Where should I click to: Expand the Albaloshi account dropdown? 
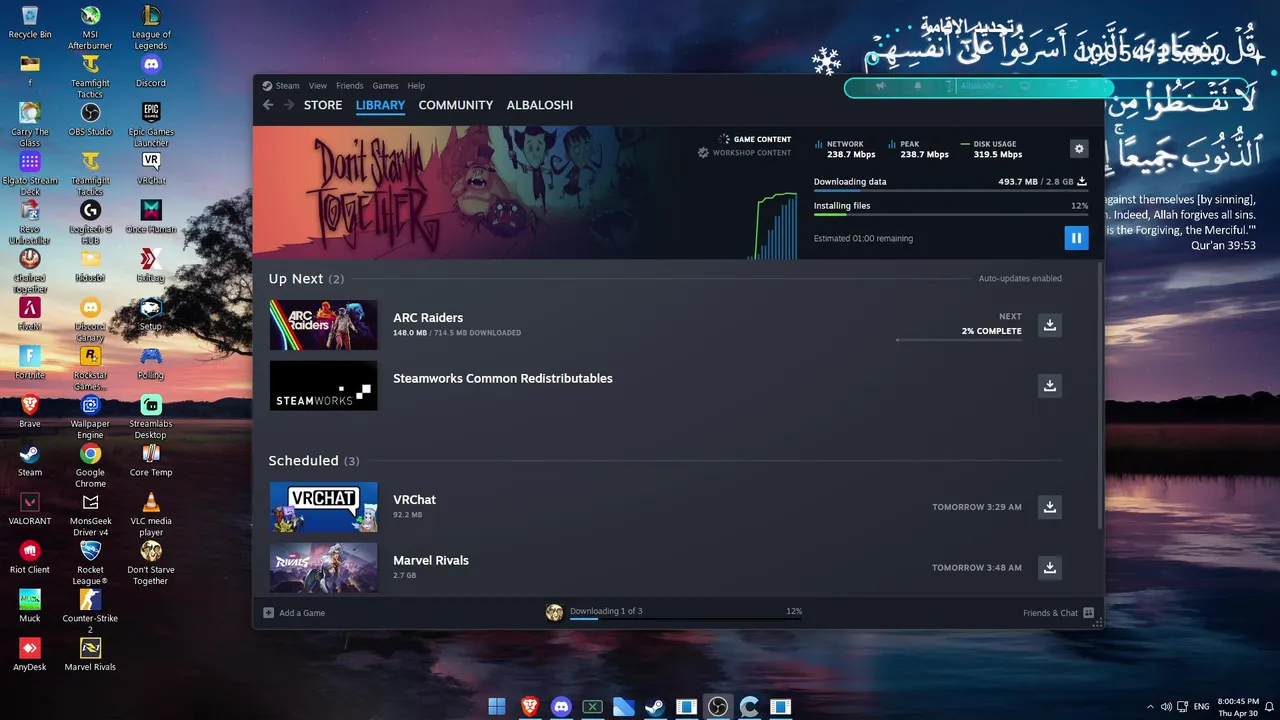point(981,87)
